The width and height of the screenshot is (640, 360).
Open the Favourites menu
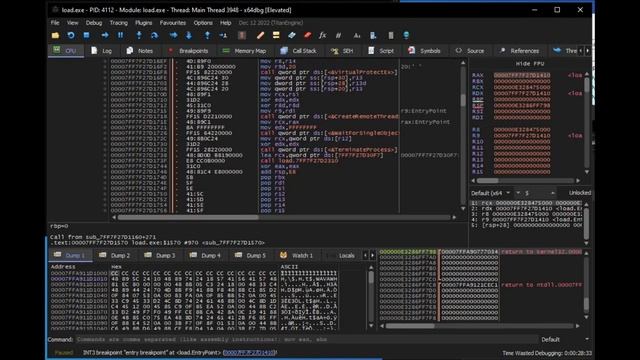click(173, 23)
